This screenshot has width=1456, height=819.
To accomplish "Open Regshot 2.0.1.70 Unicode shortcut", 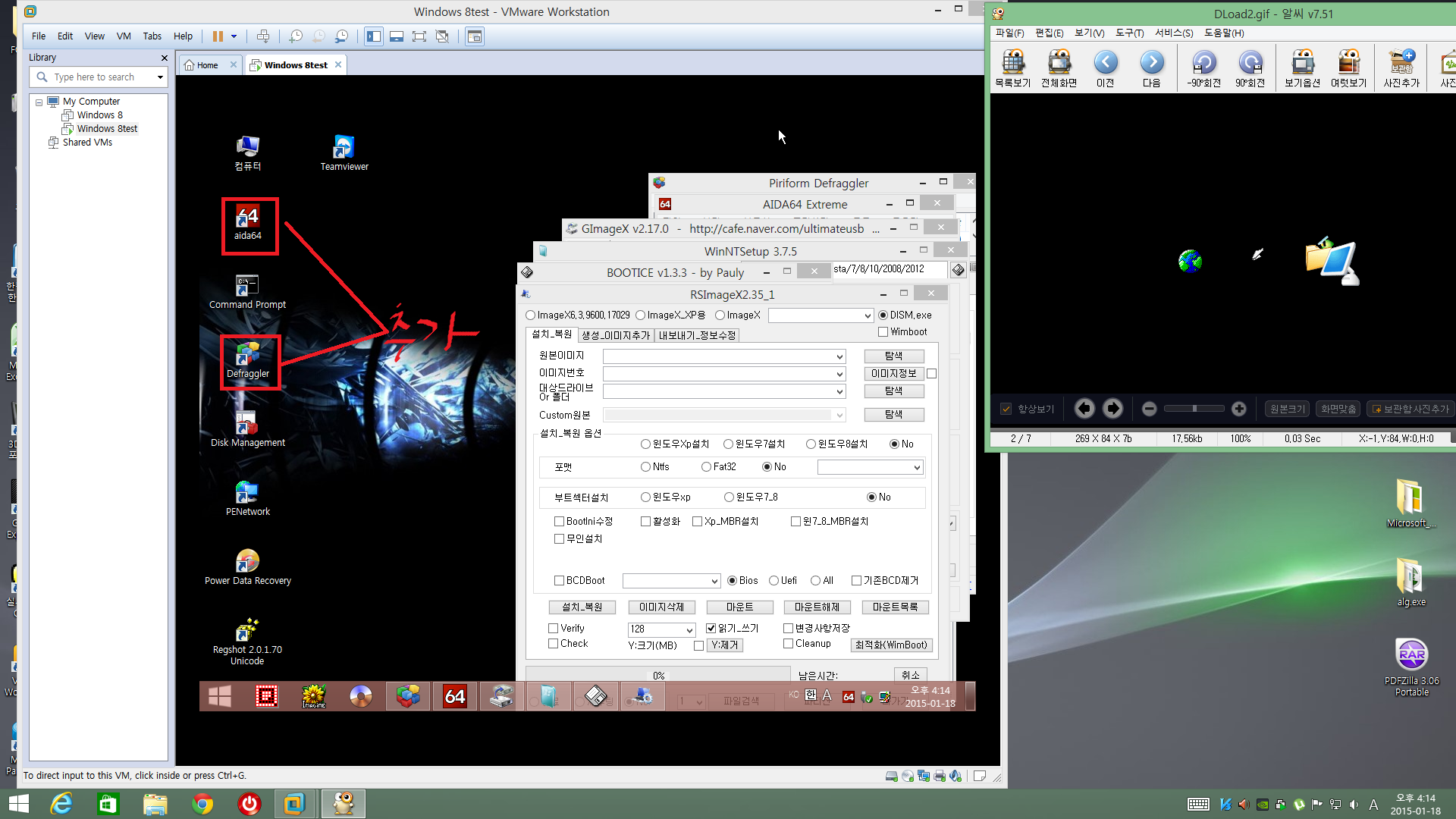I will [x=247, y=642].
